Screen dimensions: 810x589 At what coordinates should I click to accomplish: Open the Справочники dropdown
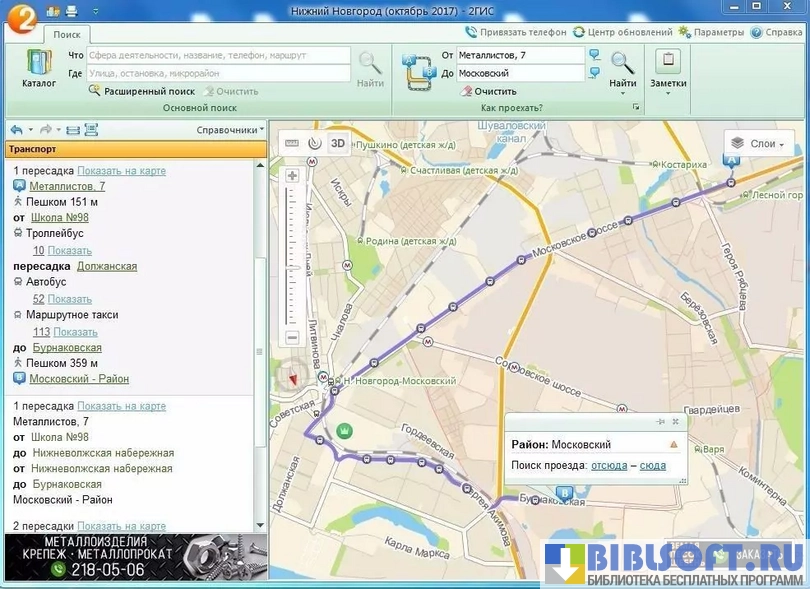pos(230,129)
